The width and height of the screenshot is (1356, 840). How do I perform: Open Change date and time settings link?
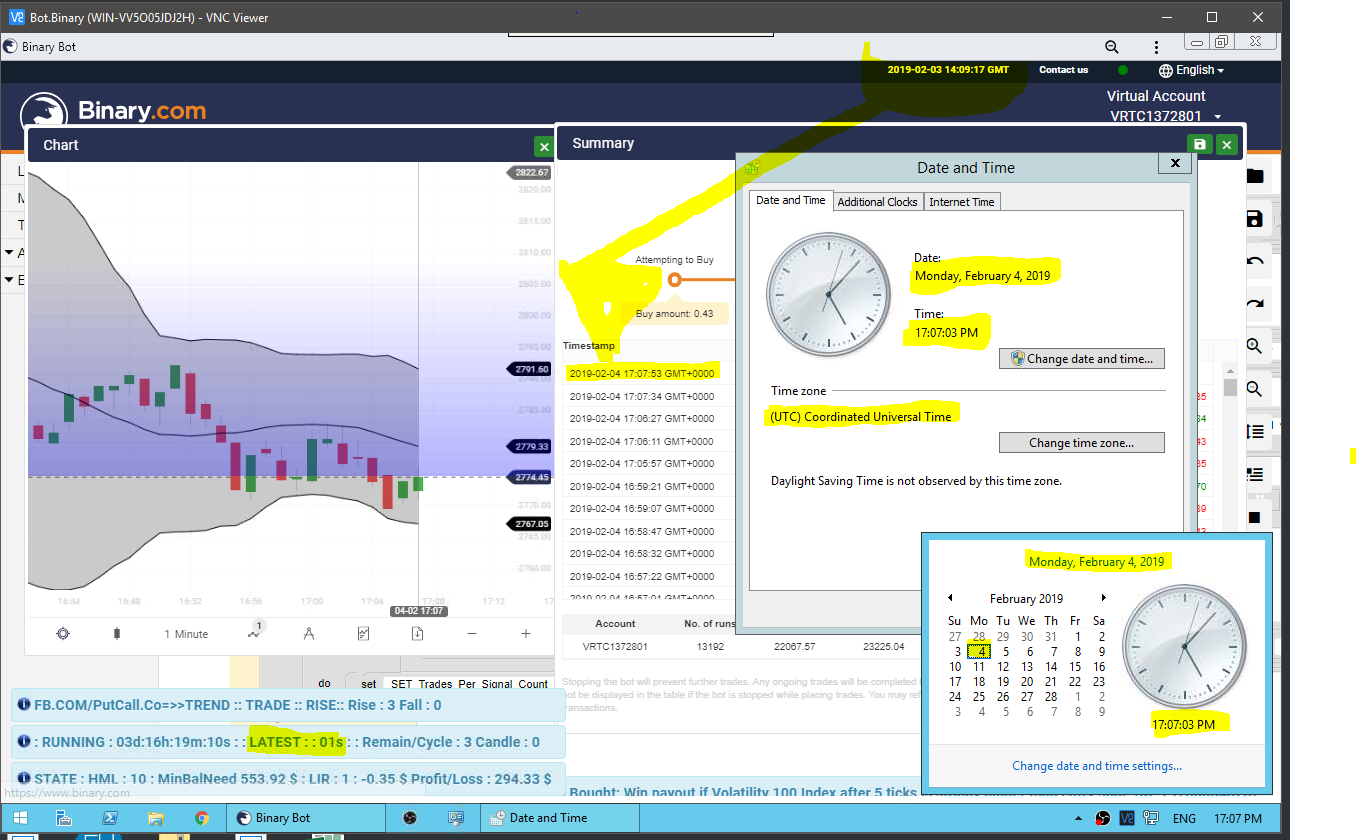coord(1097,766)
